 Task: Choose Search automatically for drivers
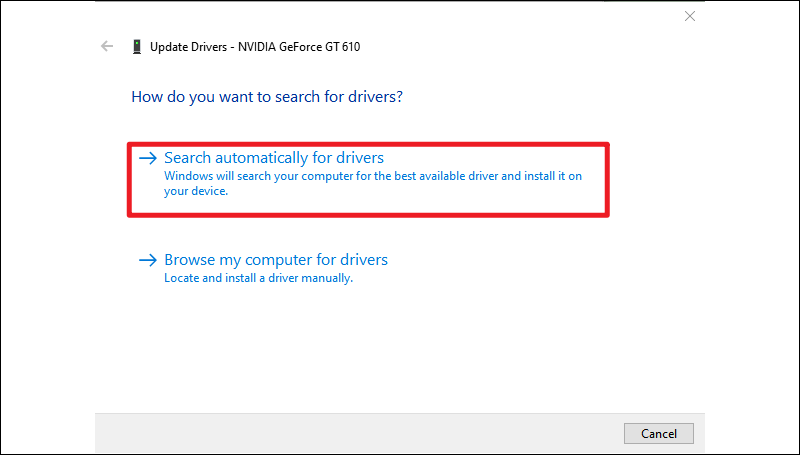pos(274,158)
